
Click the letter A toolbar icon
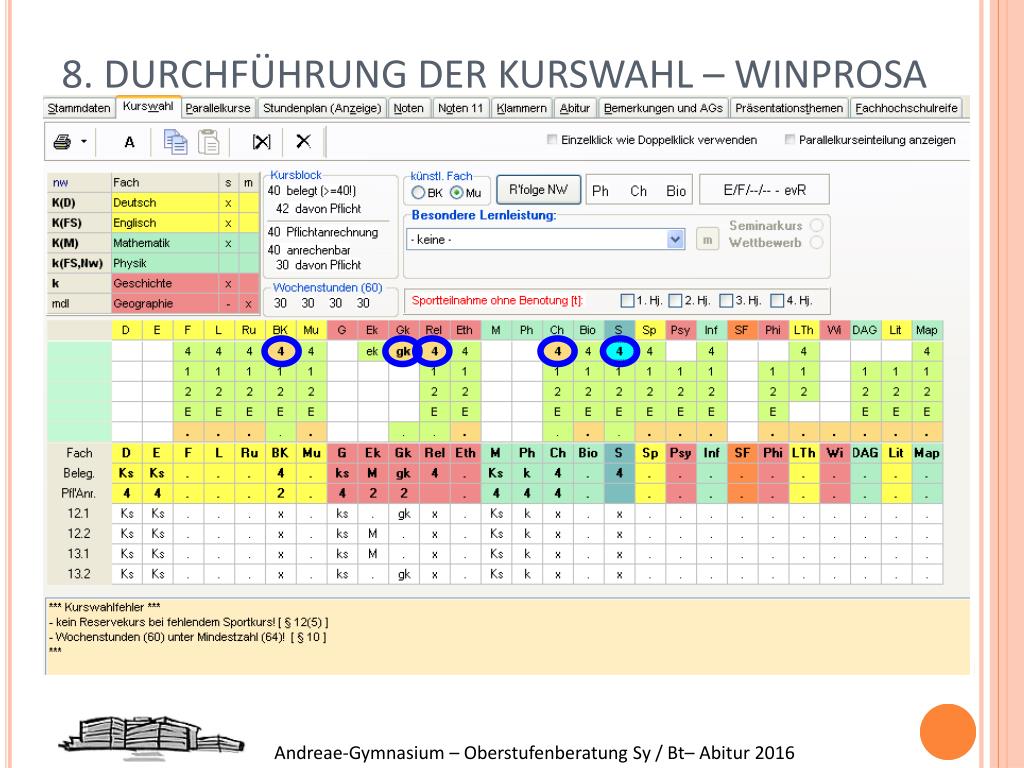pyautogui.click(x=129, y=142)
